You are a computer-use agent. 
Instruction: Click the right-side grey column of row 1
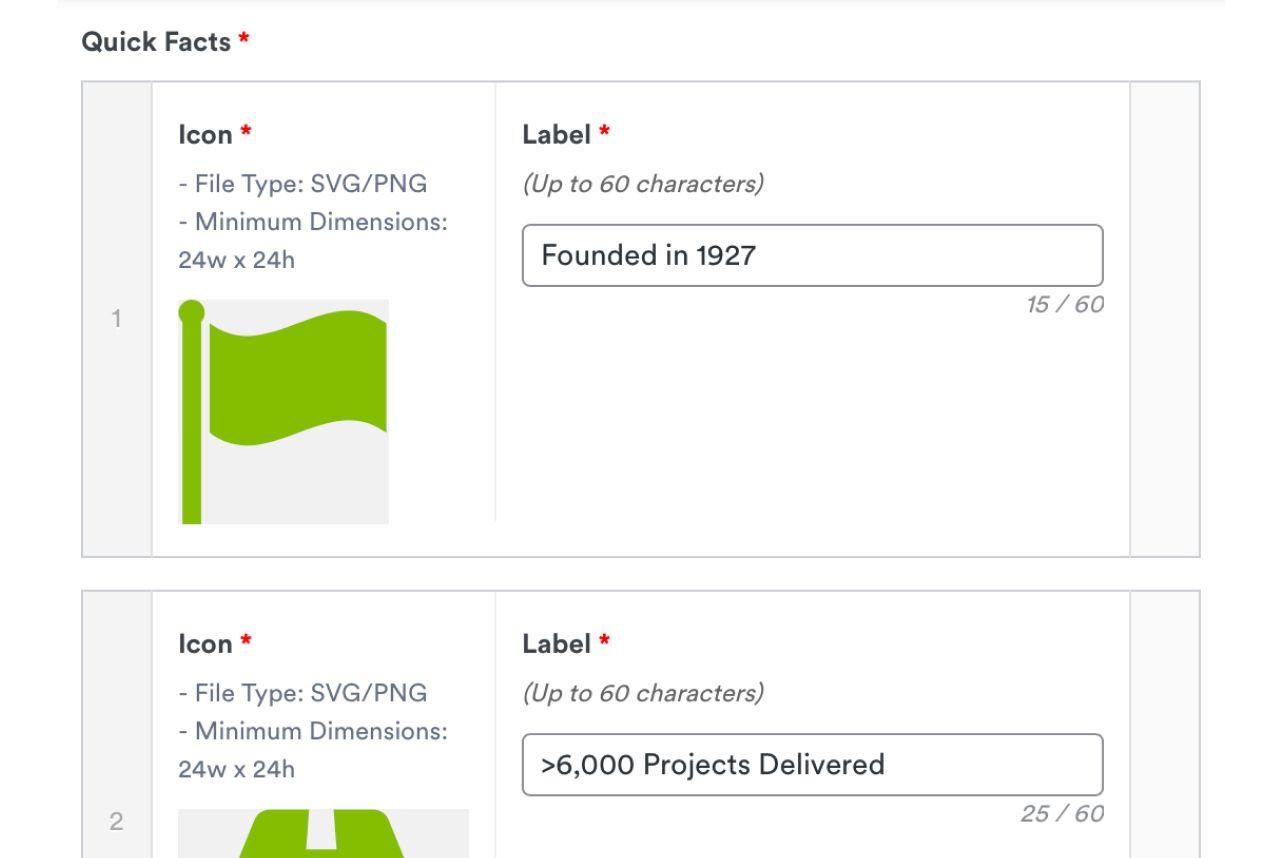point(1165,319)
